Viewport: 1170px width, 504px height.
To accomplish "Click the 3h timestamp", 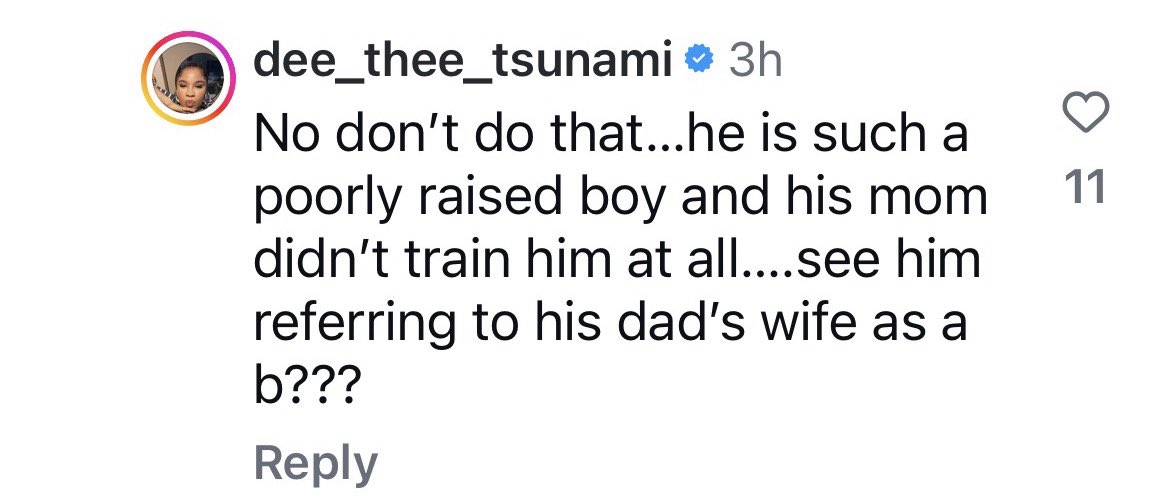I will coord(755,61).
